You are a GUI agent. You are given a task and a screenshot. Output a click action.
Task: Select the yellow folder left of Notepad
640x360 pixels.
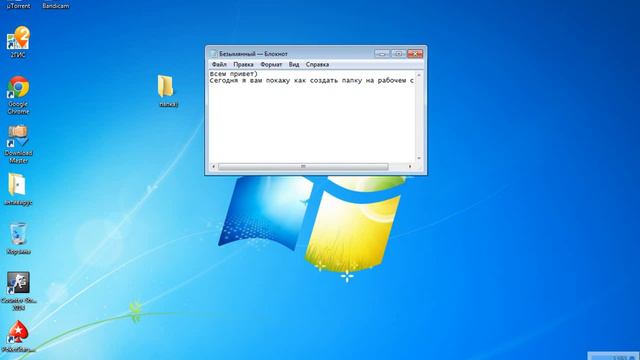click(x=166, y=91)
